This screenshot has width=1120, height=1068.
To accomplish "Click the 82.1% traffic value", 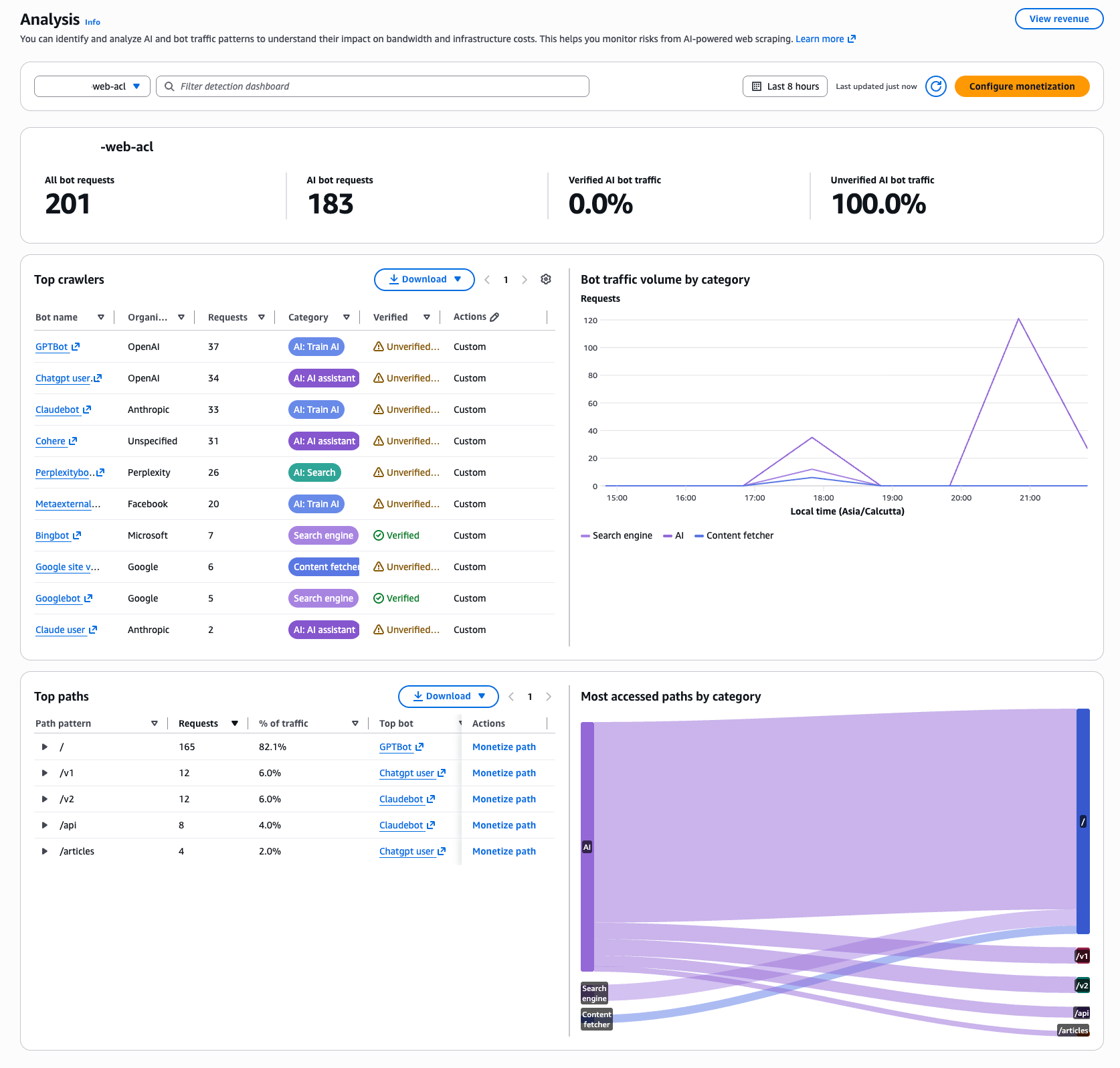I will pyautogui.click(x=272, y=747).
